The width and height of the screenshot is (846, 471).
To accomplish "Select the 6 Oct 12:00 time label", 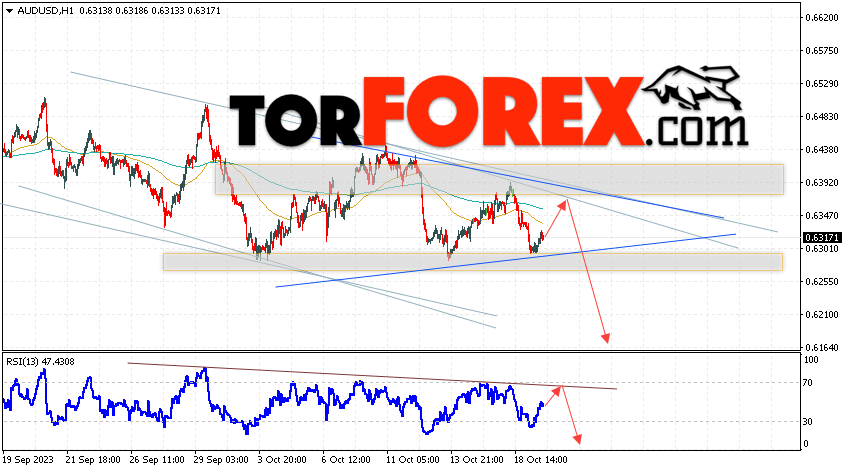I will [x=346, y=460].
